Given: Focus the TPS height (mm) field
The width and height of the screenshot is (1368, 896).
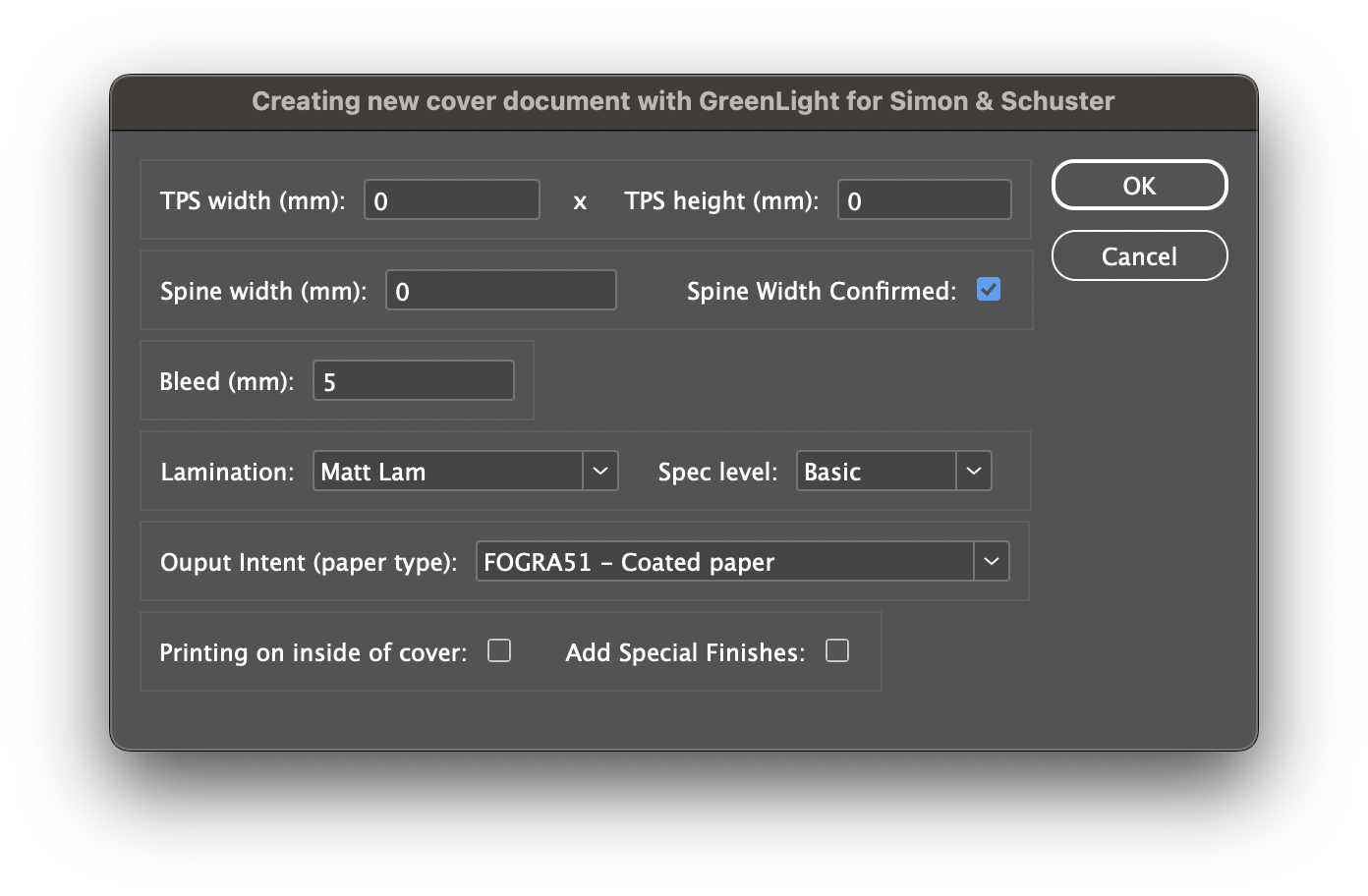Looking at the screenshot, I should pyautogui.click(x=925, y=200).
